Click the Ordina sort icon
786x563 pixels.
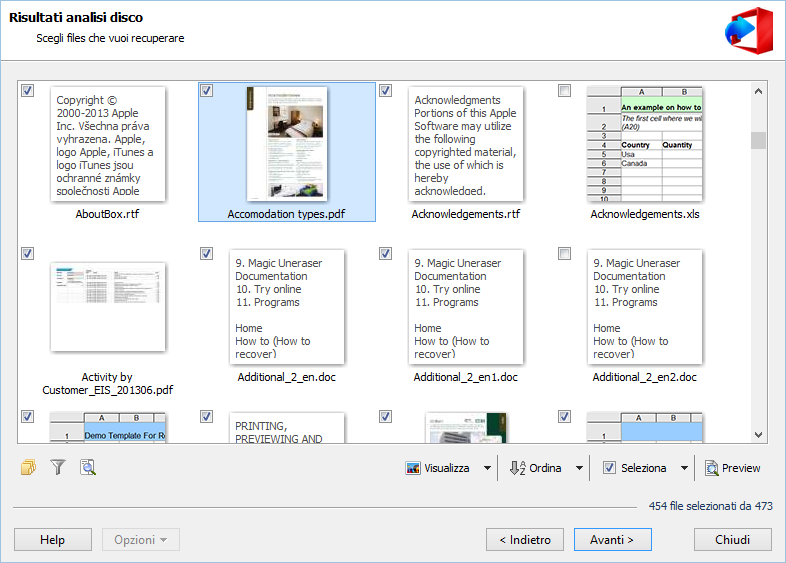[517, 468]
